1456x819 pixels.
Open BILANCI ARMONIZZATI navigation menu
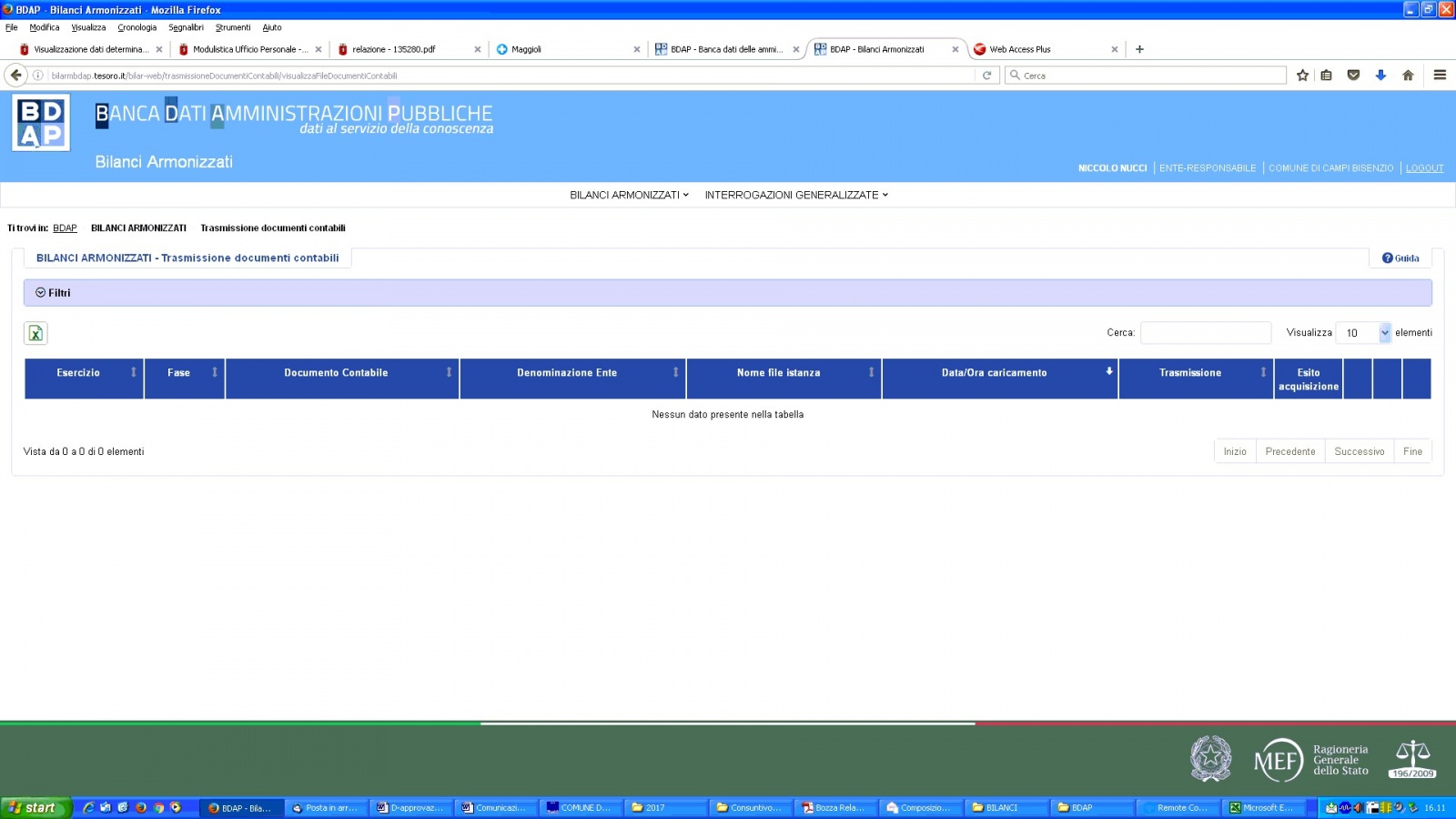(629, 195)
